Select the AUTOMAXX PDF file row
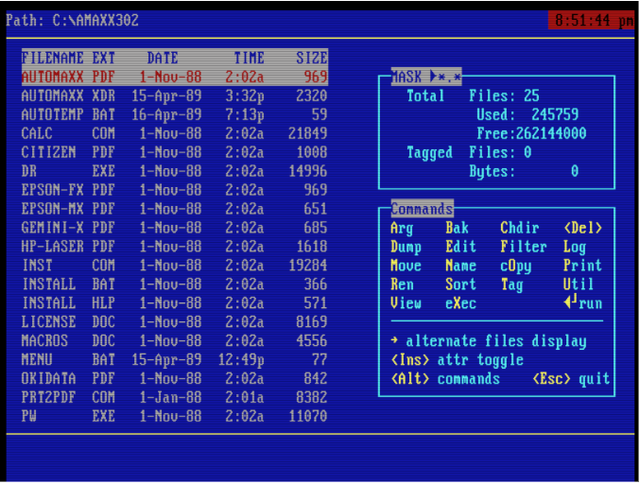This screenshot has width=640, height=484. click(175, 77)
